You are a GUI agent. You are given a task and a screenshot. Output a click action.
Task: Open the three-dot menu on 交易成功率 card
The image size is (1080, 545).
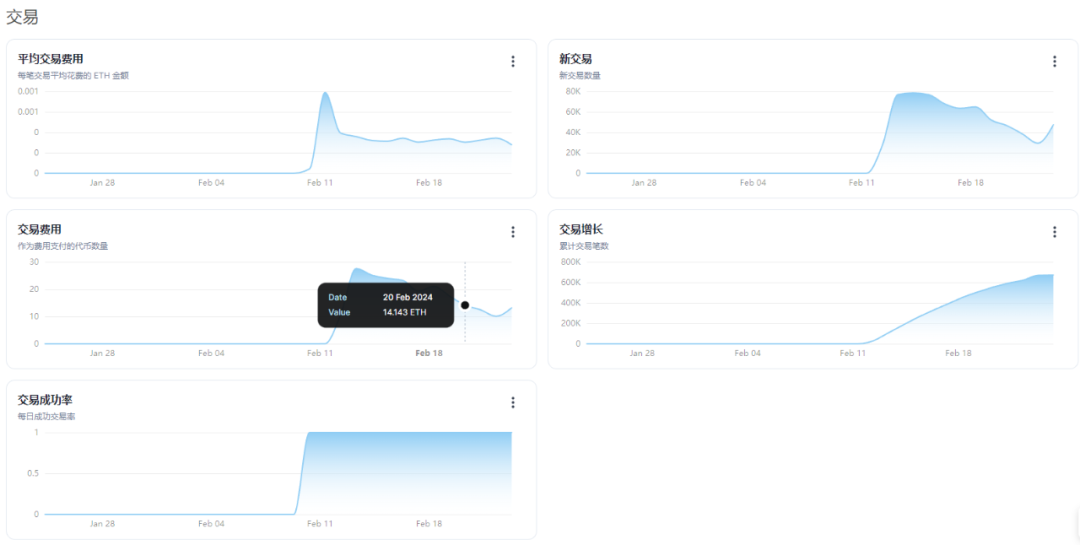512,402
